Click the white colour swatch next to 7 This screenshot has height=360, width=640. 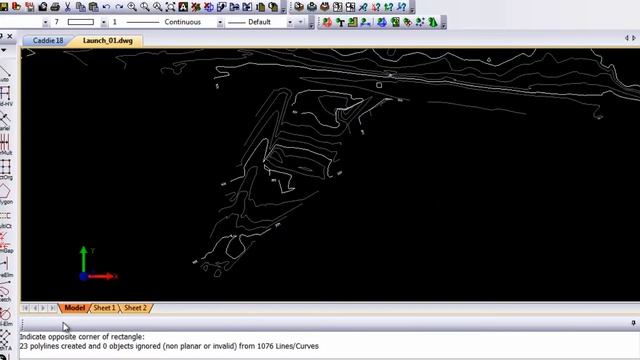(x=81, y=22)
